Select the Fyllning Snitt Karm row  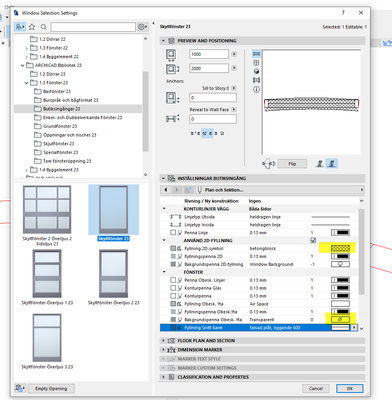click(x=258, y=328)
